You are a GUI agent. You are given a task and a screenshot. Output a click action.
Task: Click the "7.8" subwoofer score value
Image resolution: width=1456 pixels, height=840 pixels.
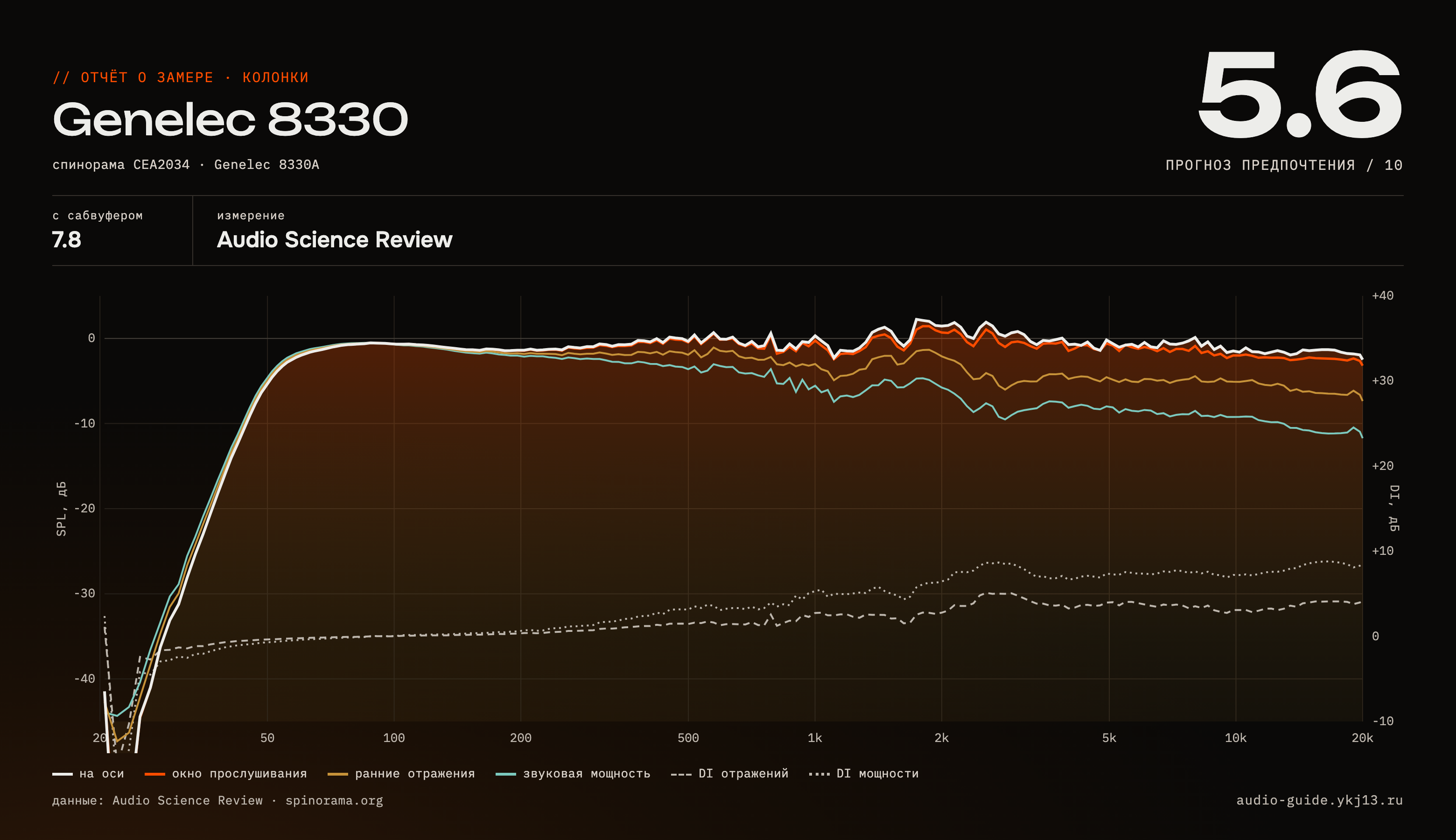point(66,239)
